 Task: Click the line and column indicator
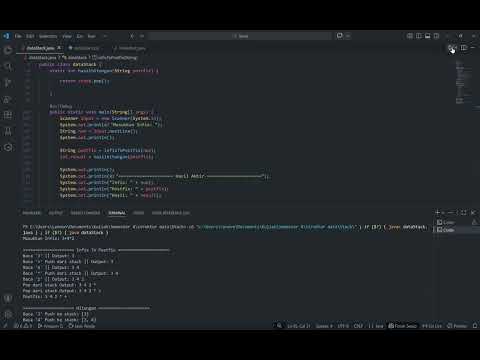[x=299, y=326]
